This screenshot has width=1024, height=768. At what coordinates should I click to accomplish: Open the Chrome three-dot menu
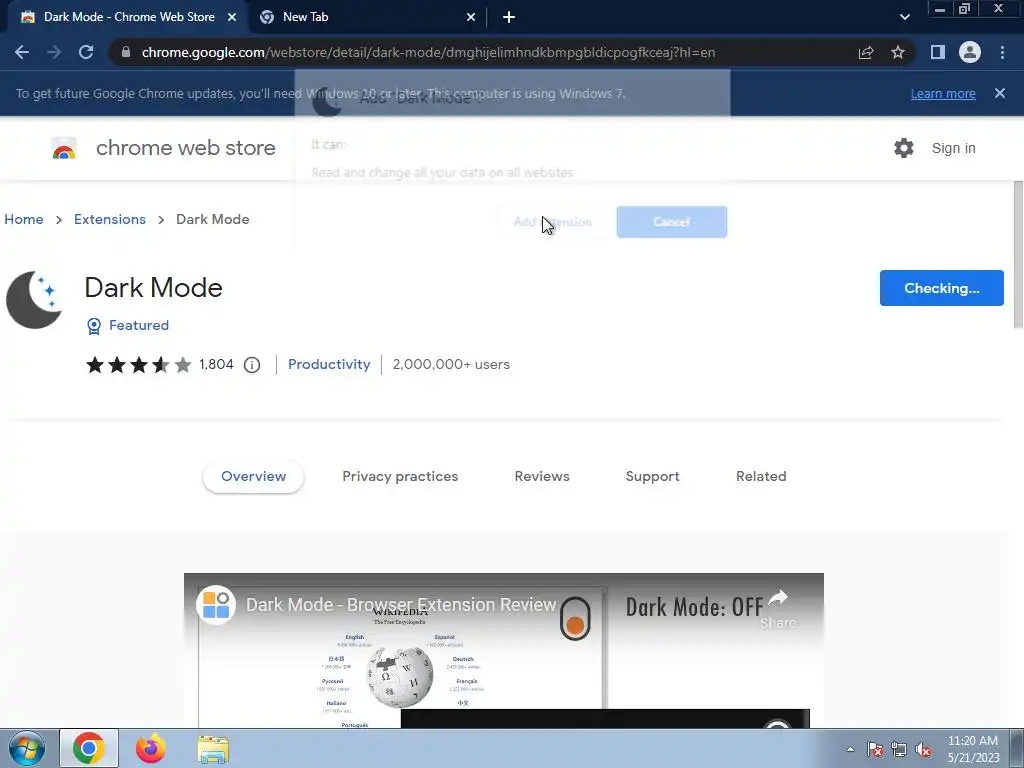point(1002,52)
